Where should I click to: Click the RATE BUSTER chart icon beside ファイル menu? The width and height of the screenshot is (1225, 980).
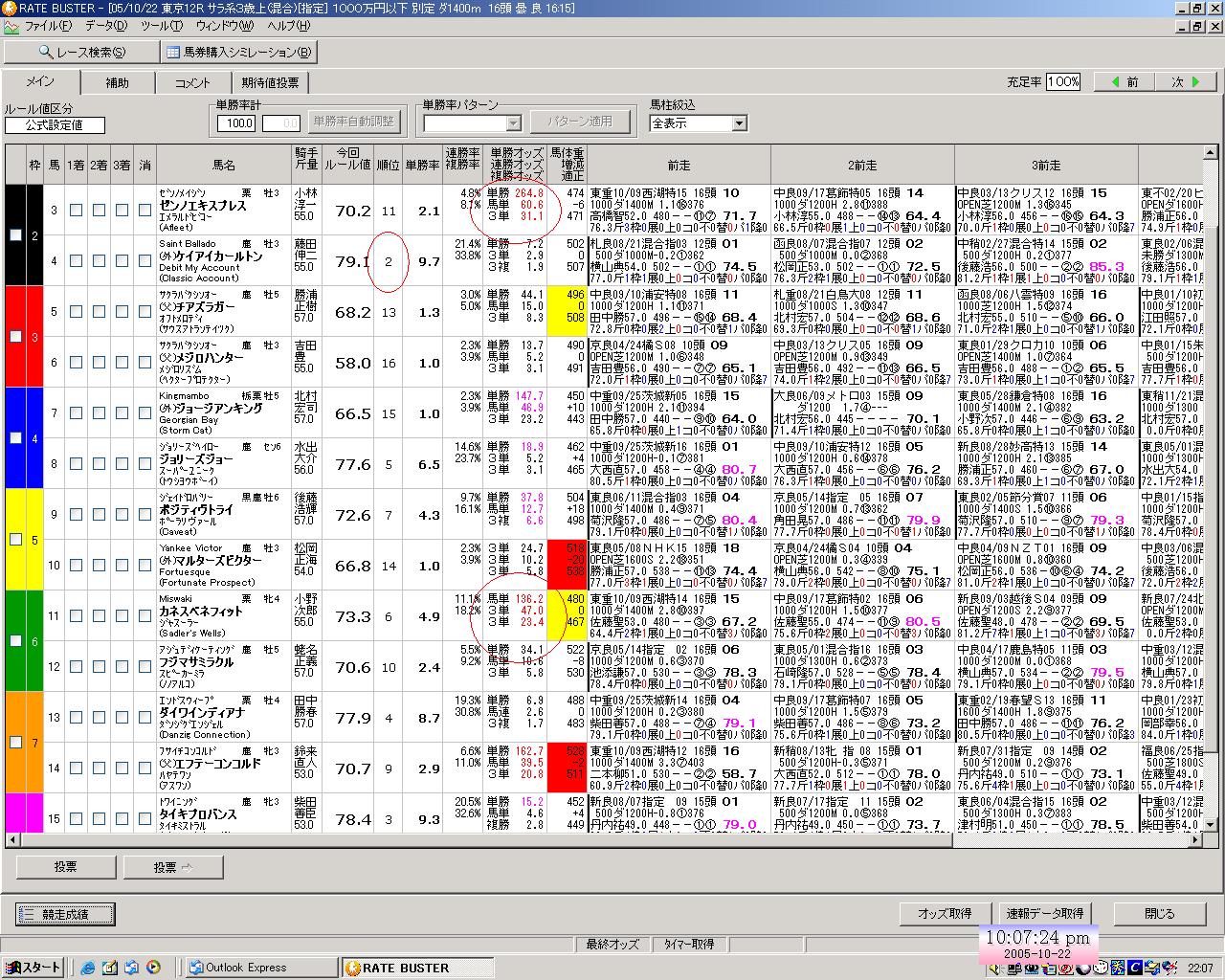11,26
